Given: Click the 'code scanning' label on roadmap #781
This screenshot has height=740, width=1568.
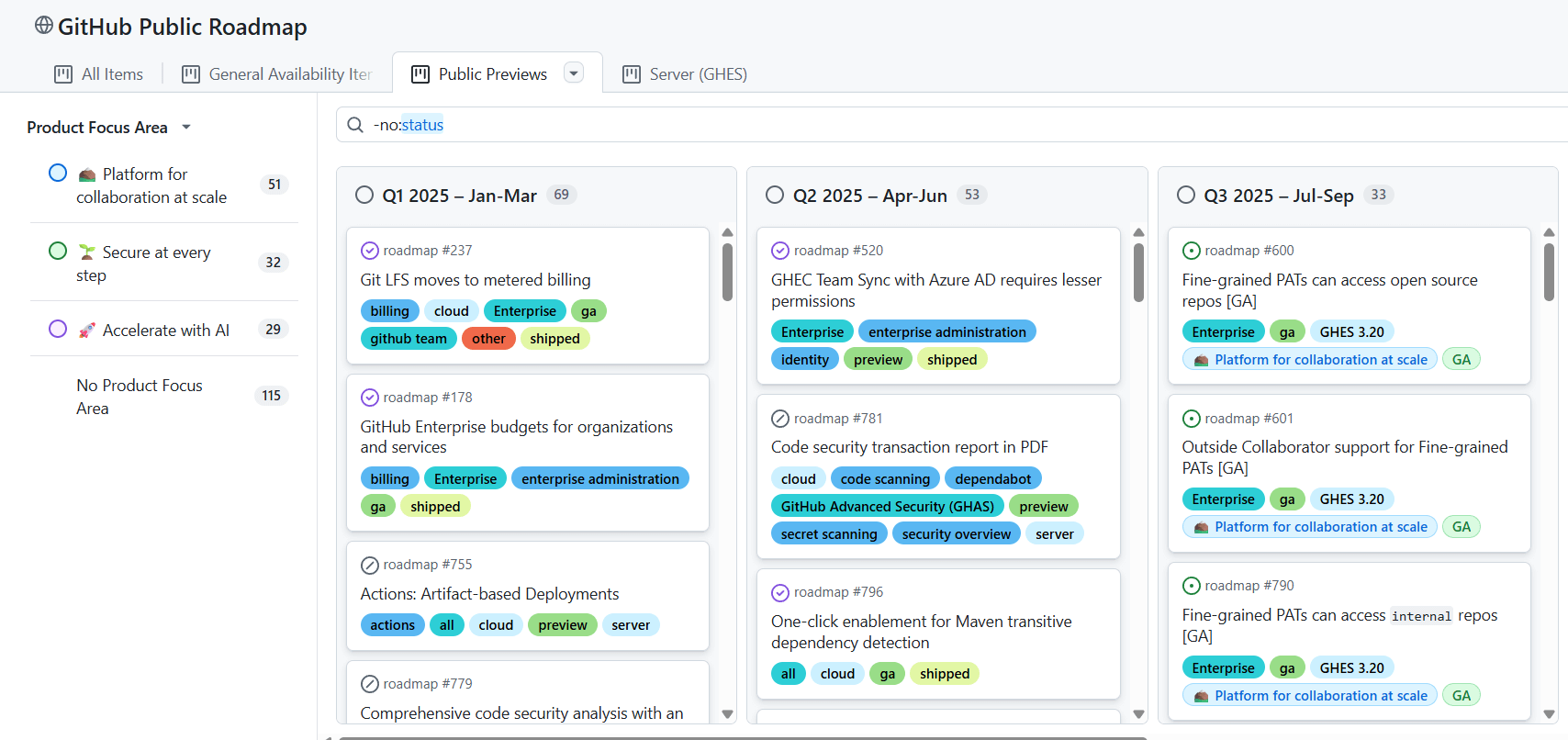Looking at the screenshot, I should coord(885,479).
